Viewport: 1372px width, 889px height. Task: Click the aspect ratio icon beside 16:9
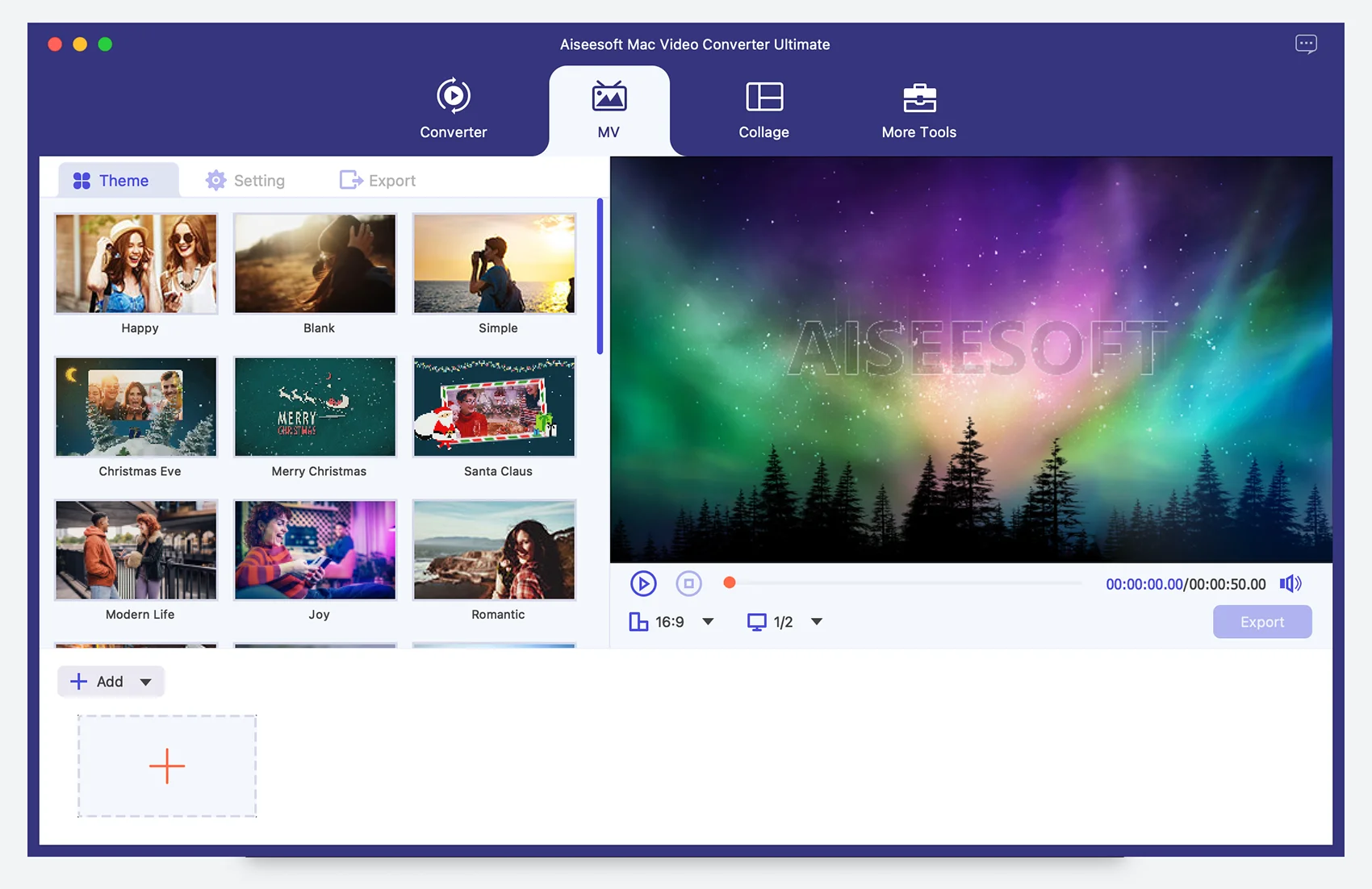[638, 622]
